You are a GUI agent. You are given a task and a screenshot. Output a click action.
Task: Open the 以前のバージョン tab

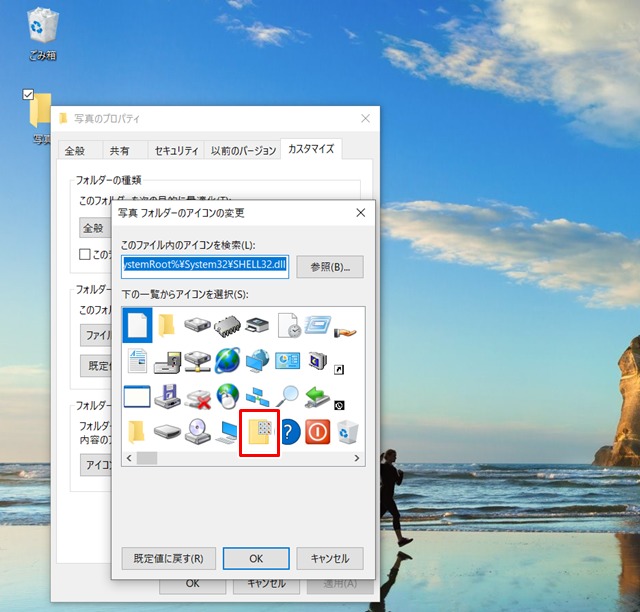[243, 151]
